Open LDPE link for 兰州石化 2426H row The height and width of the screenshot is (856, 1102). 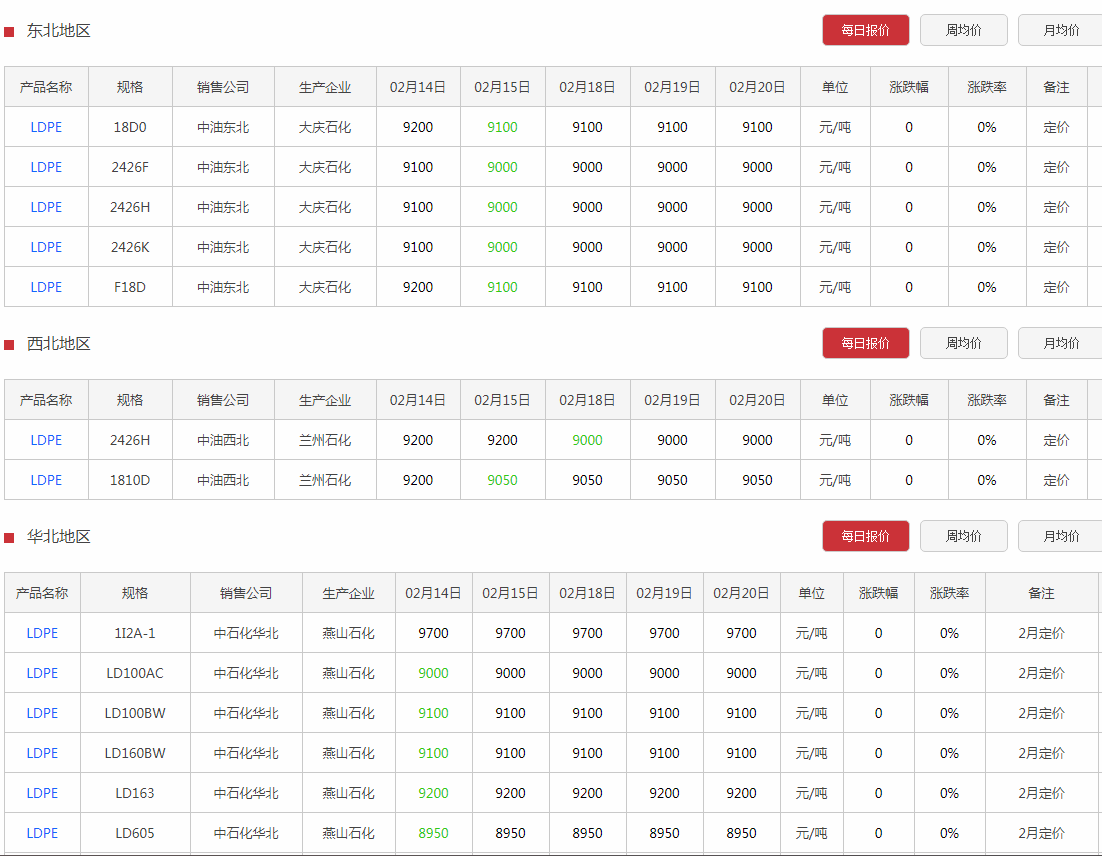tap(46, 440)
